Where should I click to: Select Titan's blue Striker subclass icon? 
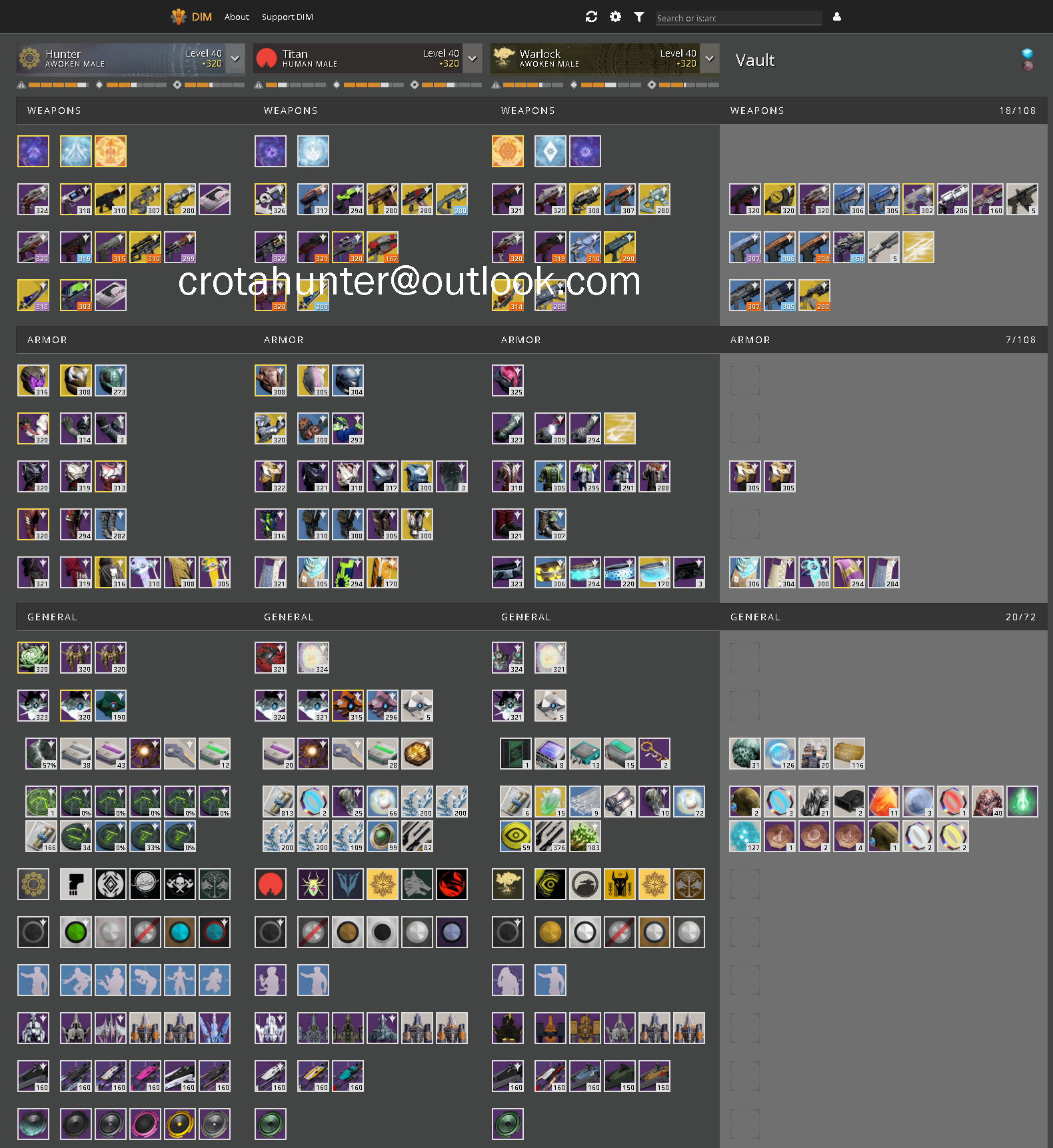pyautogui.click(x=313, y=151)
